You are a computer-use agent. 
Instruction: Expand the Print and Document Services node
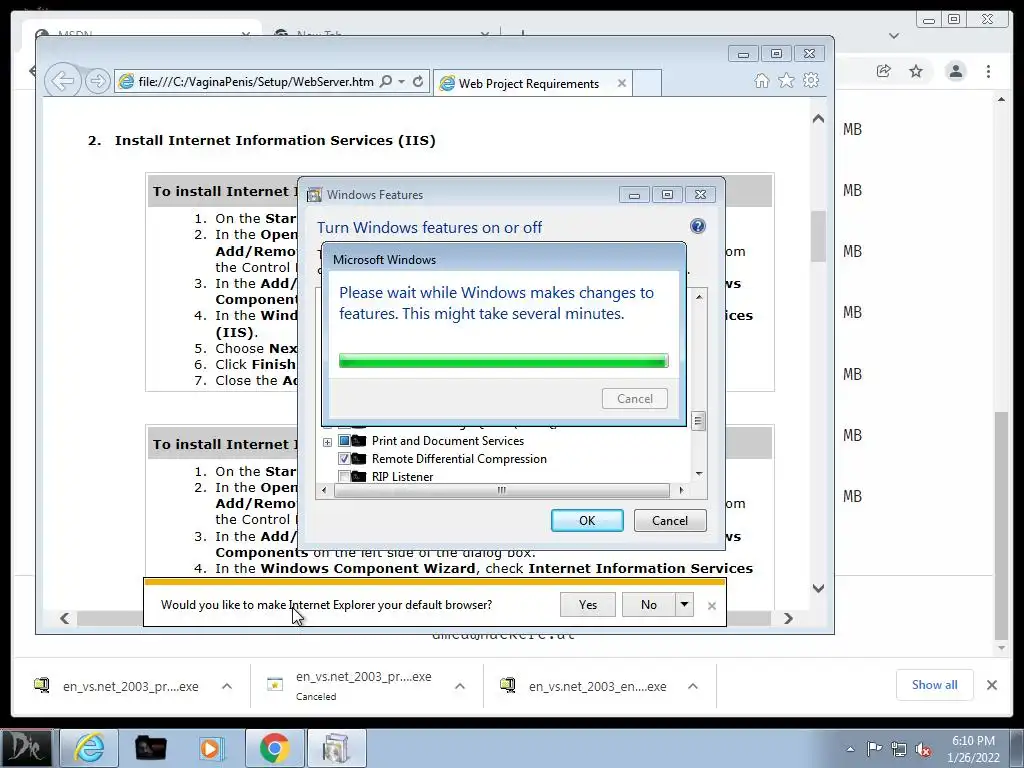(x=327, y=442)
